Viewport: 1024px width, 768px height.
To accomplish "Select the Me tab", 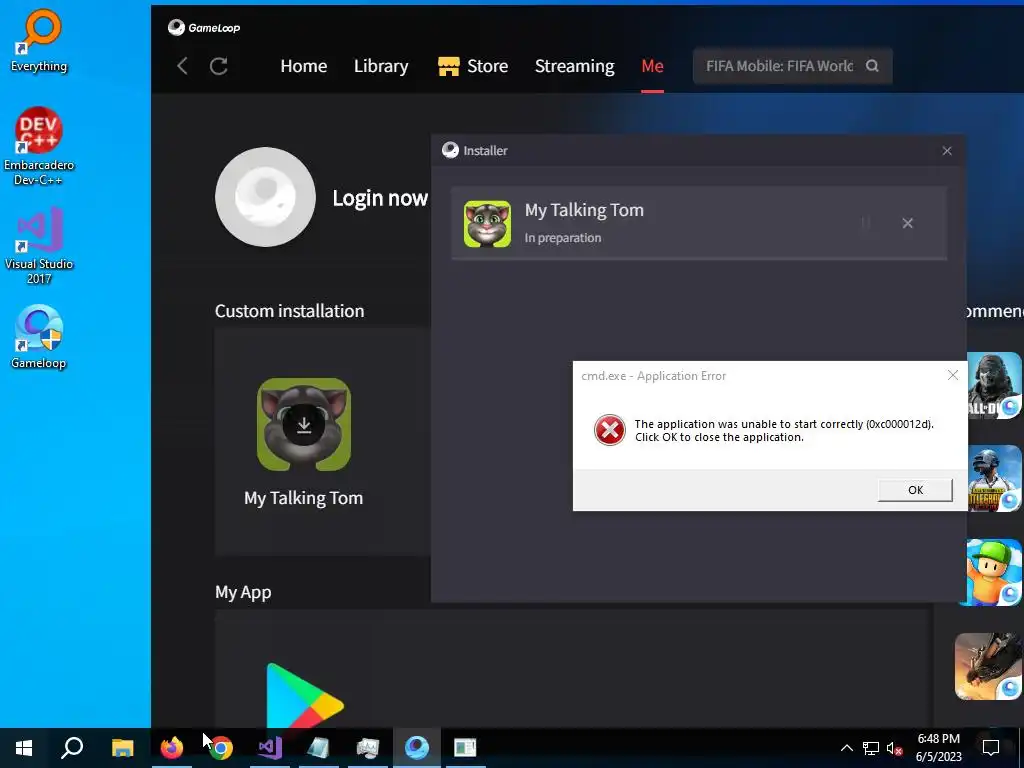I will point(652,66).
